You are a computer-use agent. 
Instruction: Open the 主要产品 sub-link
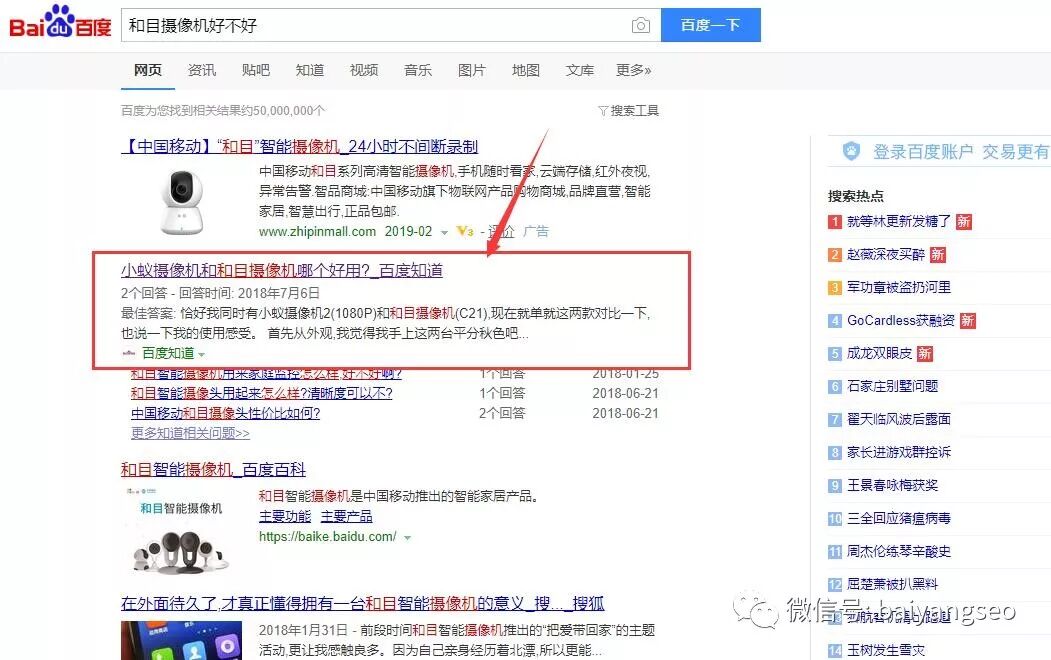click(347, 517)
